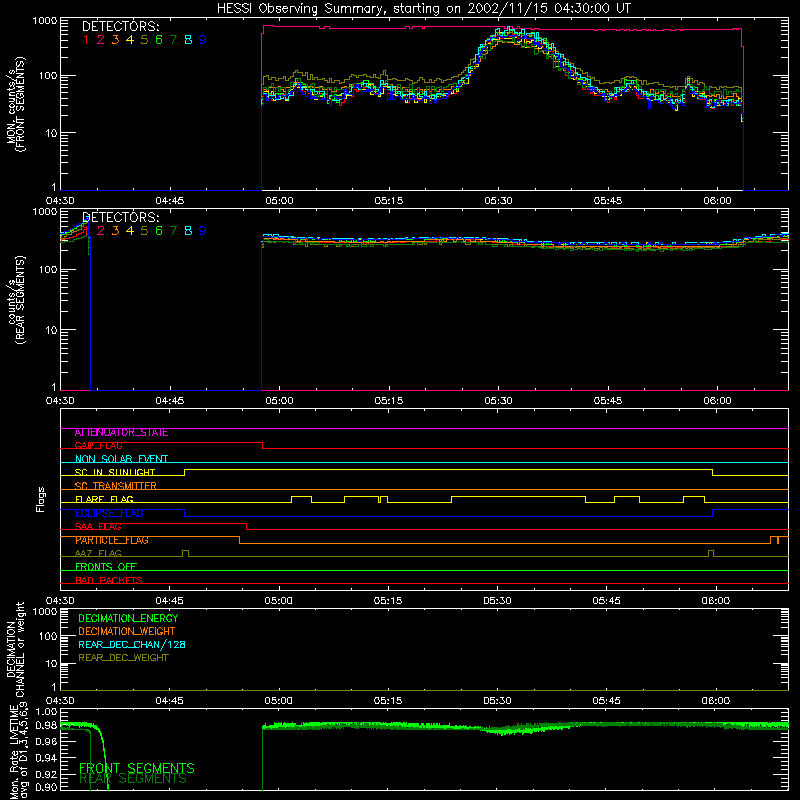The width and height of the screenshot is (800, 800).
Task: Click the 06:00 tick under front segments plot
Action: (717, 201)
